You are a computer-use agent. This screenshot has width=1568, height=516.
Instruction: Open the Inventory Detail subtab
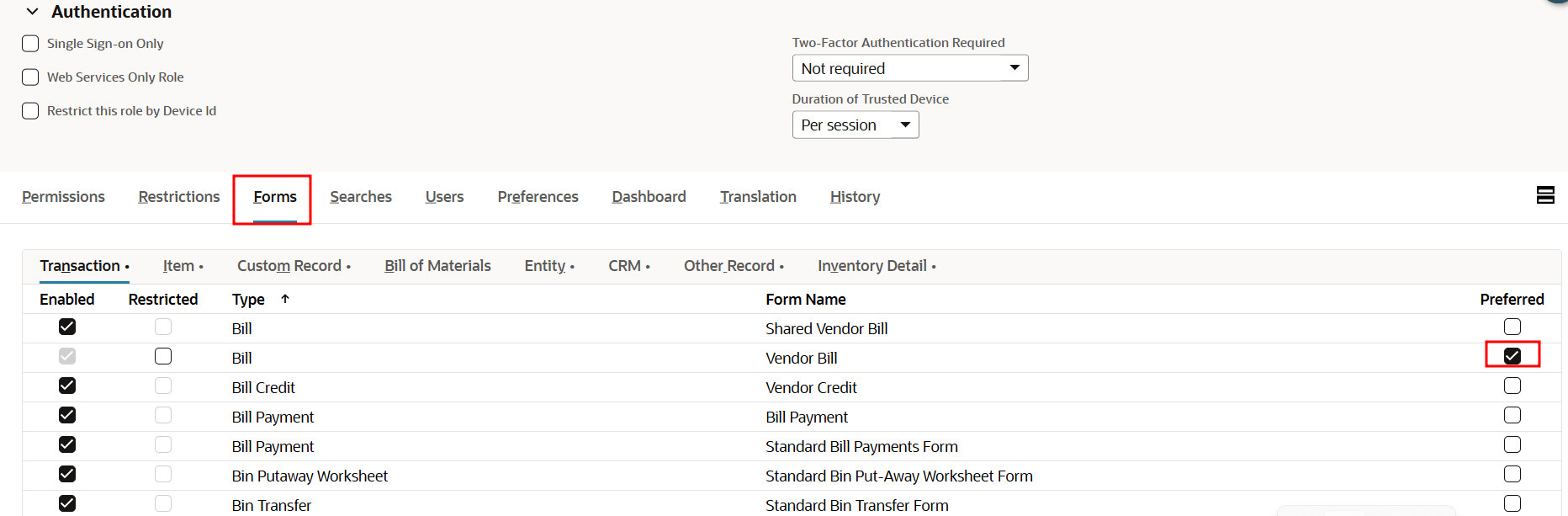pos(872,266)
